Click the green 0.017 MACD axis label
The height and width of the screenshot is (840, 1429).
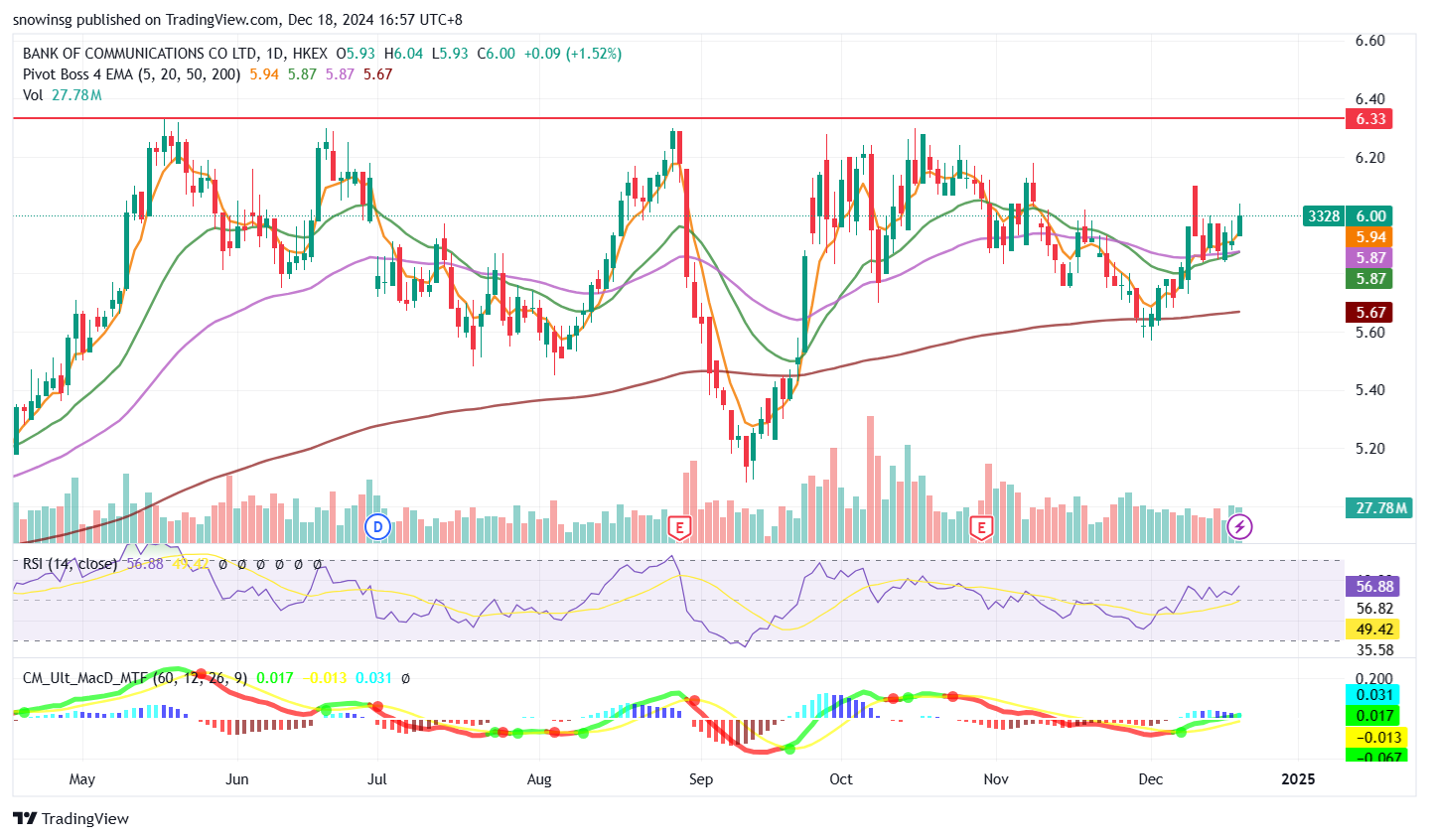coord(1372,716)
